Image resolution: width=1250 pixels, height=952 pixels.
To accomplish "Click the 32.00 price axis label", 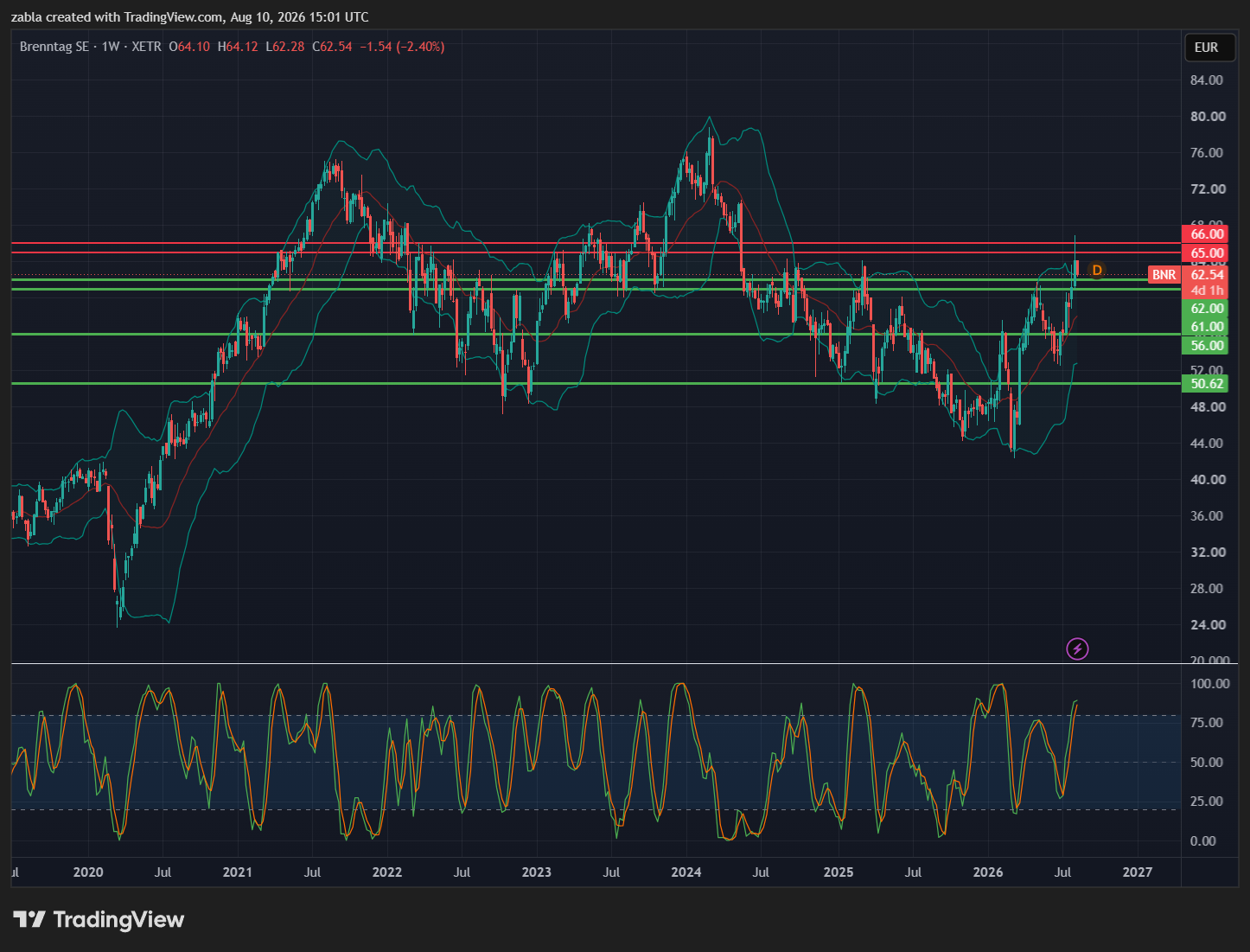I will pos(1207,553).
